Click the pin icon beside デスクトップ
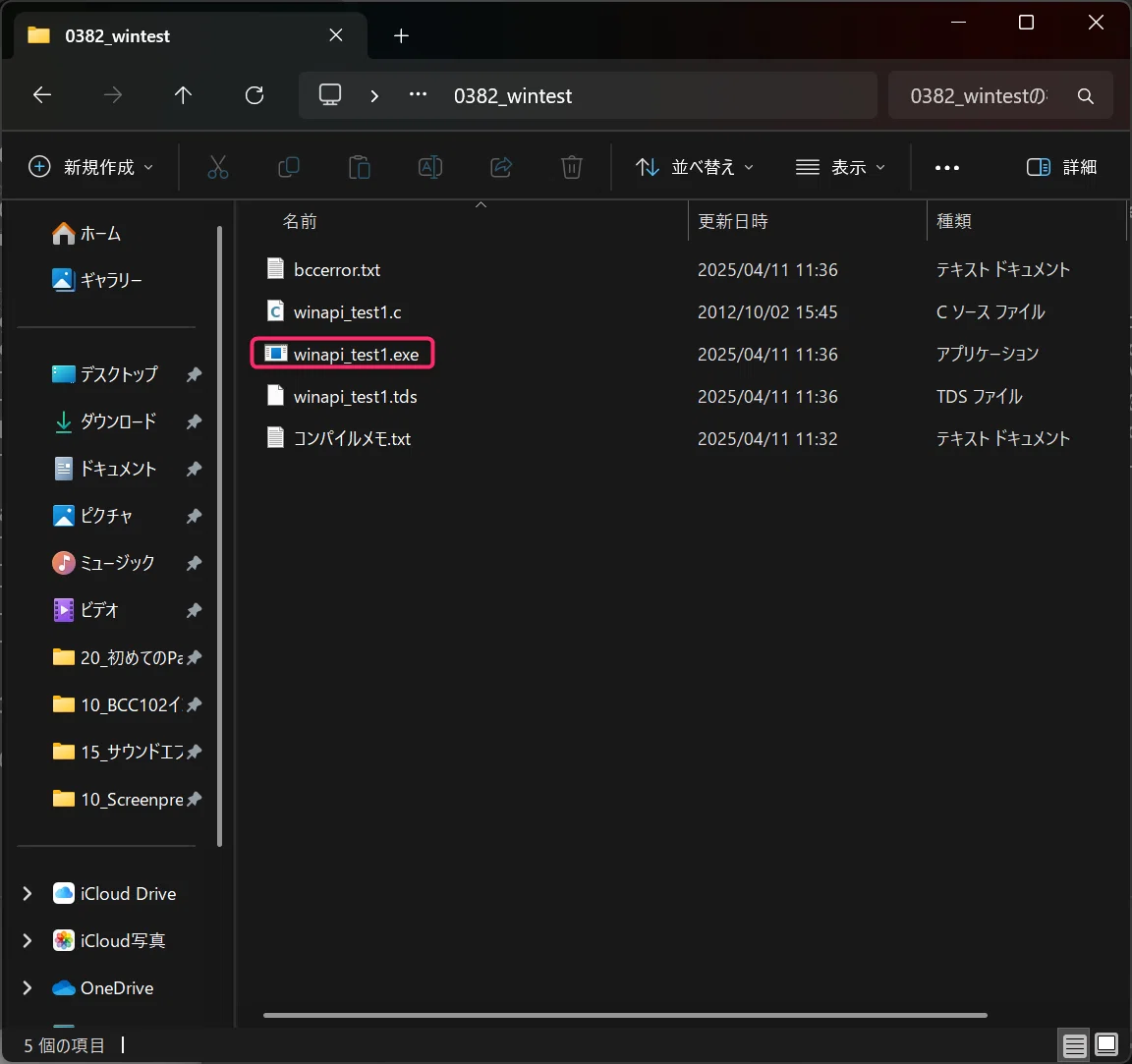 (x=194, y=374)
